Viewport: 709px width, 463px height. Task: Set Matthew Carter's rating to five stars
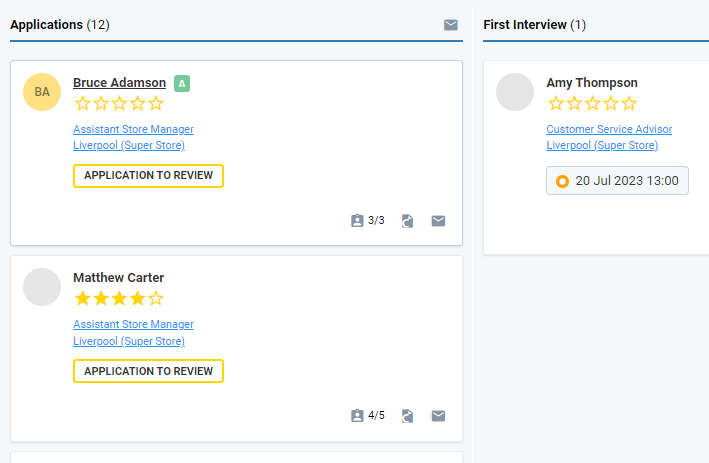[156, 298]
